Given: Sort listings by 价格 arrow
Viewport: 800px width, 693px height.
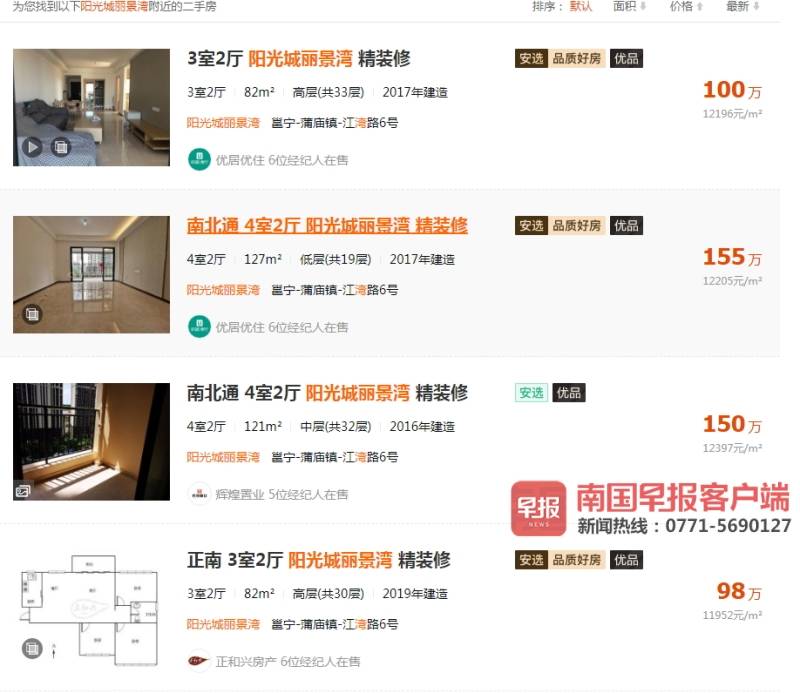Looking at the screenshot, I should tap(699, 6).
